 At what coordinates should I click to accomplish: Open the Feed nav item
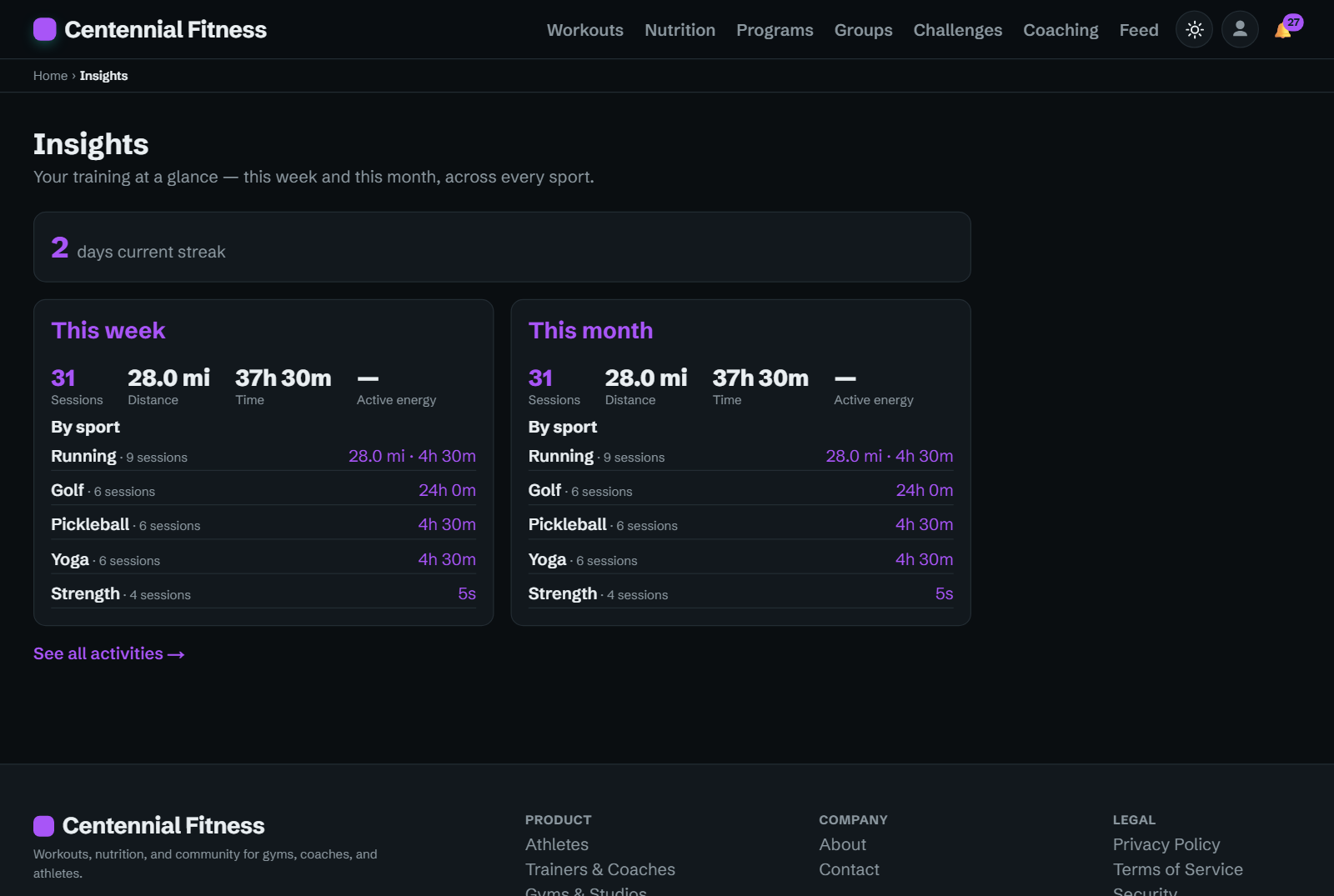pos(1139,30)
